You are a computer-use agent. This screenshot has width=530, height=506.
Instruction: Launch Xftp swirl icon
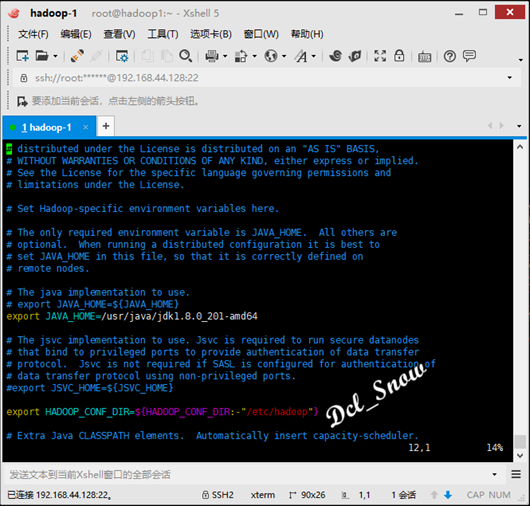(335, 56)
